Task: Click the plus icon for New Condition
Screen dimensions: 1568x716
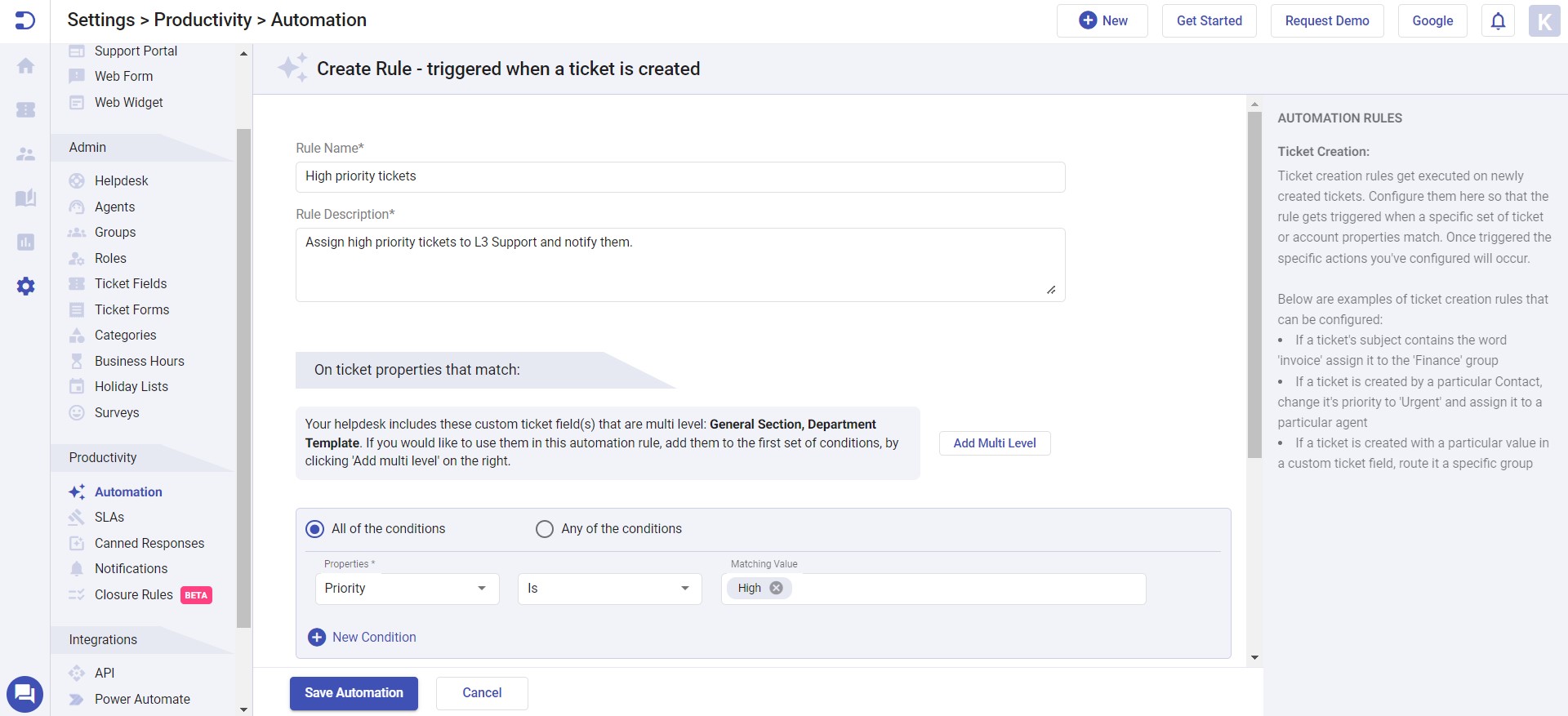Action: [x=317, y=637]
